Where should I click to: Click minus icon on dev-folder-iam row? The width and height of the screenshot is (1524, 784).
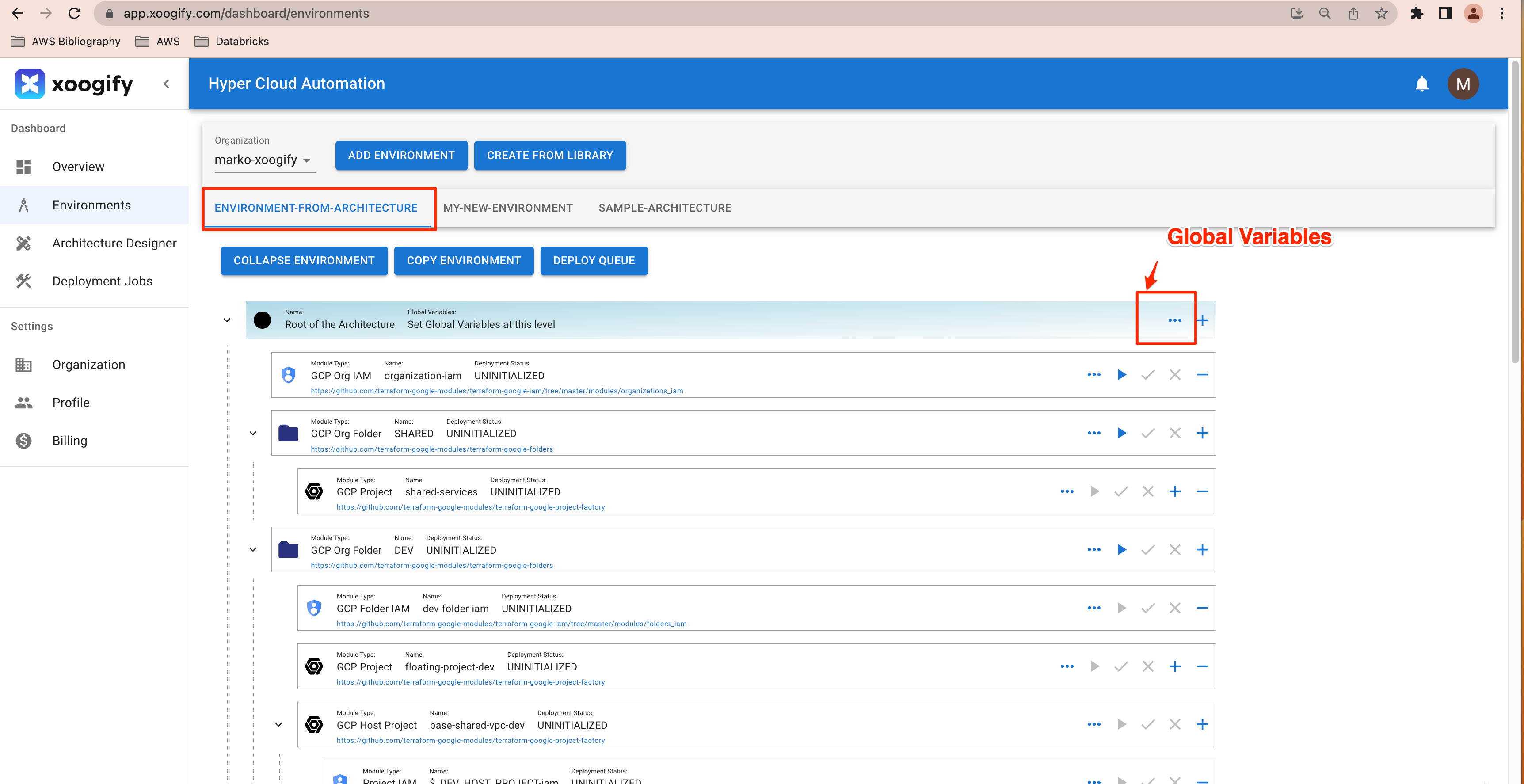tap(1202, 608)
